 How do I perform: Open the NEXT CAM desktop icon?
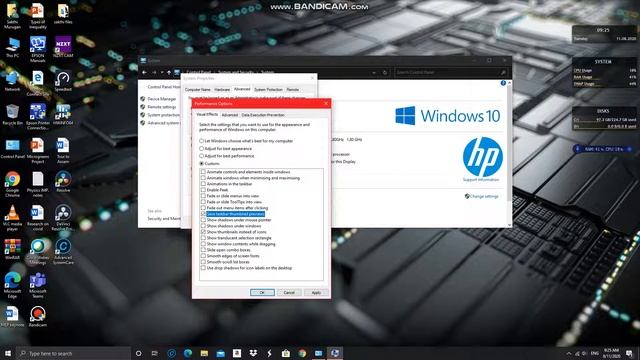coord(63,47)
